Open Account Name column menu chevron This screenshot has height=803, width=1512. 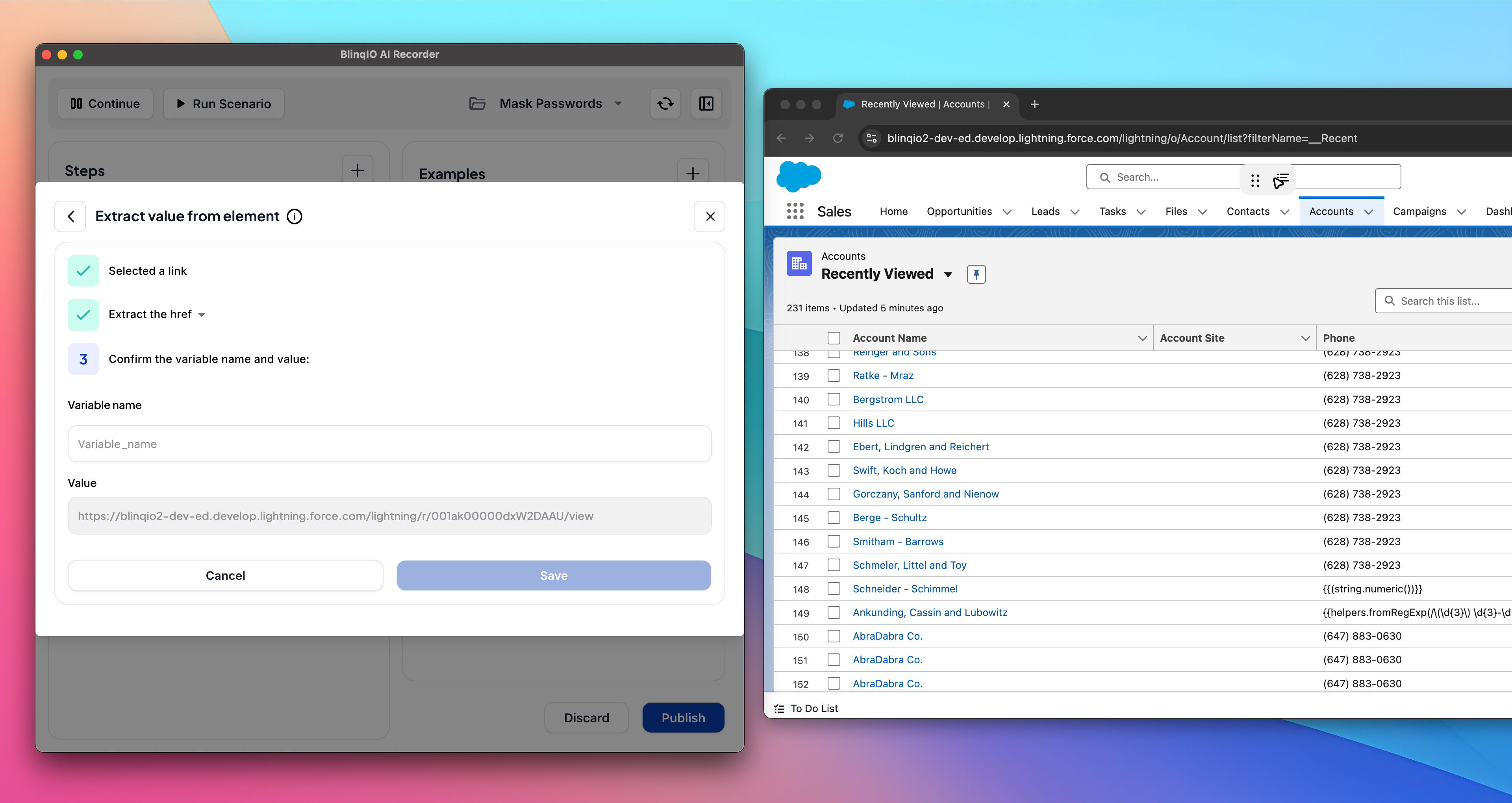click(x=1142, y=338)
